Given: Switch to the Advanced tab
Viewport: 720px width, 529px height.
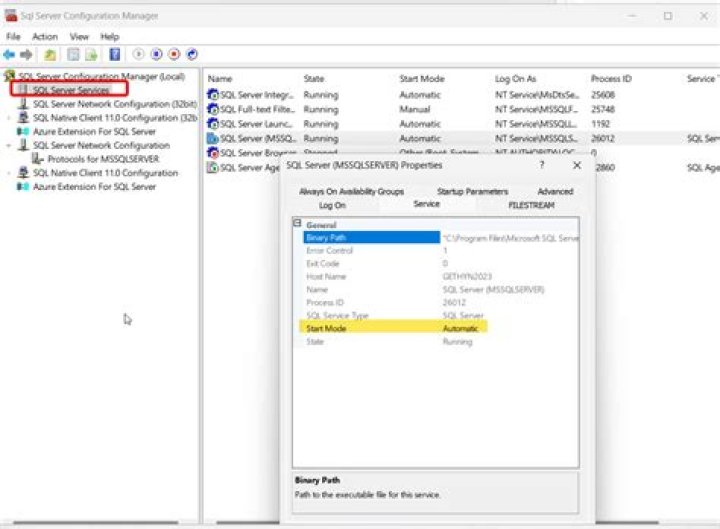Looking at the screenshot, I should pyautogui.click(x=555, y=191).
